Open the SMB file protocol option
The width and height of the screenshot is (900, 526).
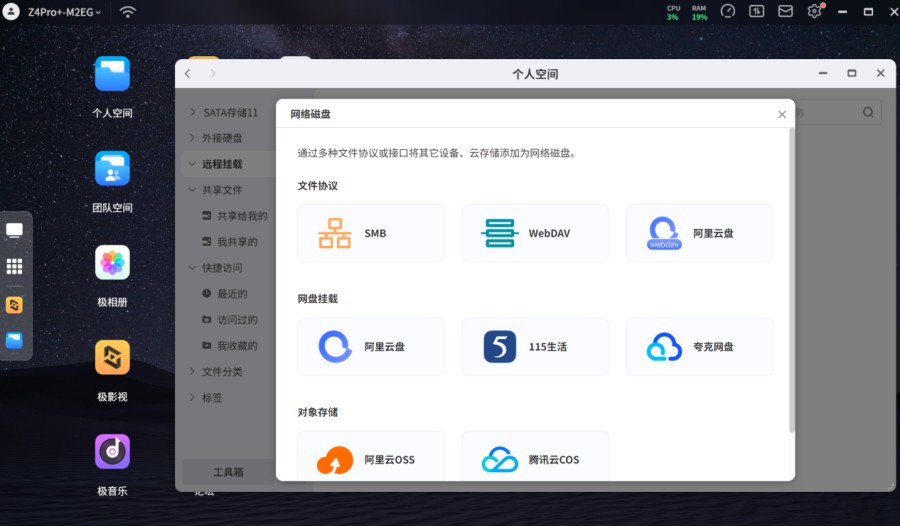(x=371, y=233)
